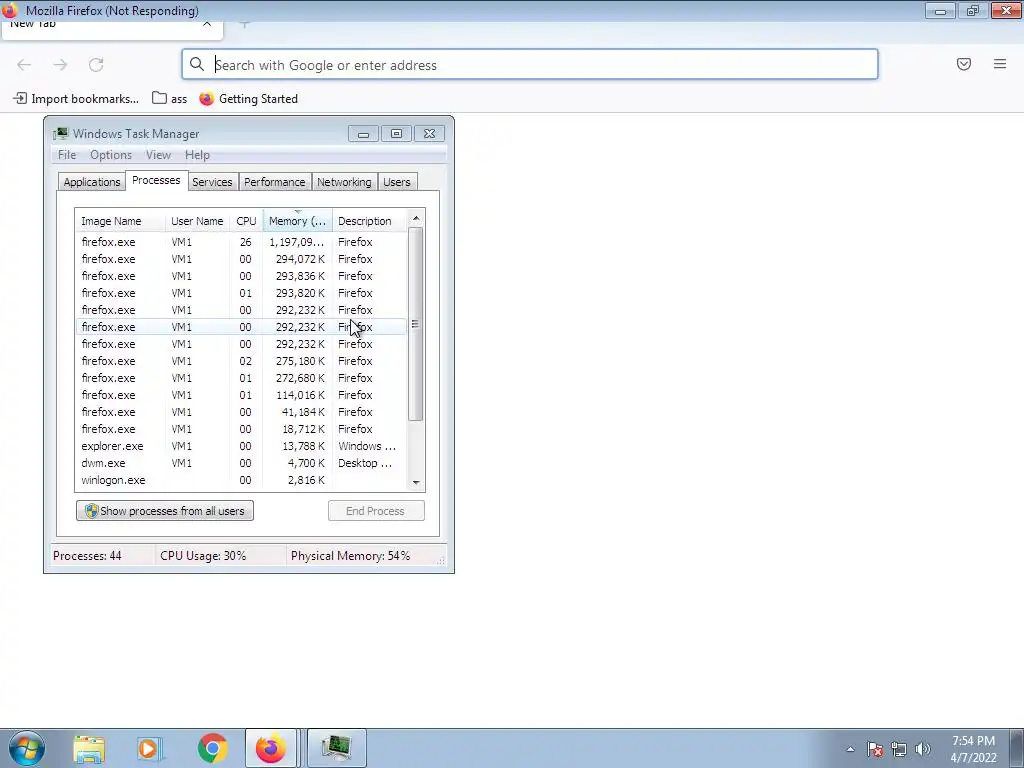This screenshot has height=768, width=1024.
Task: Sort by the Memory column header
Action: (297, 221)
